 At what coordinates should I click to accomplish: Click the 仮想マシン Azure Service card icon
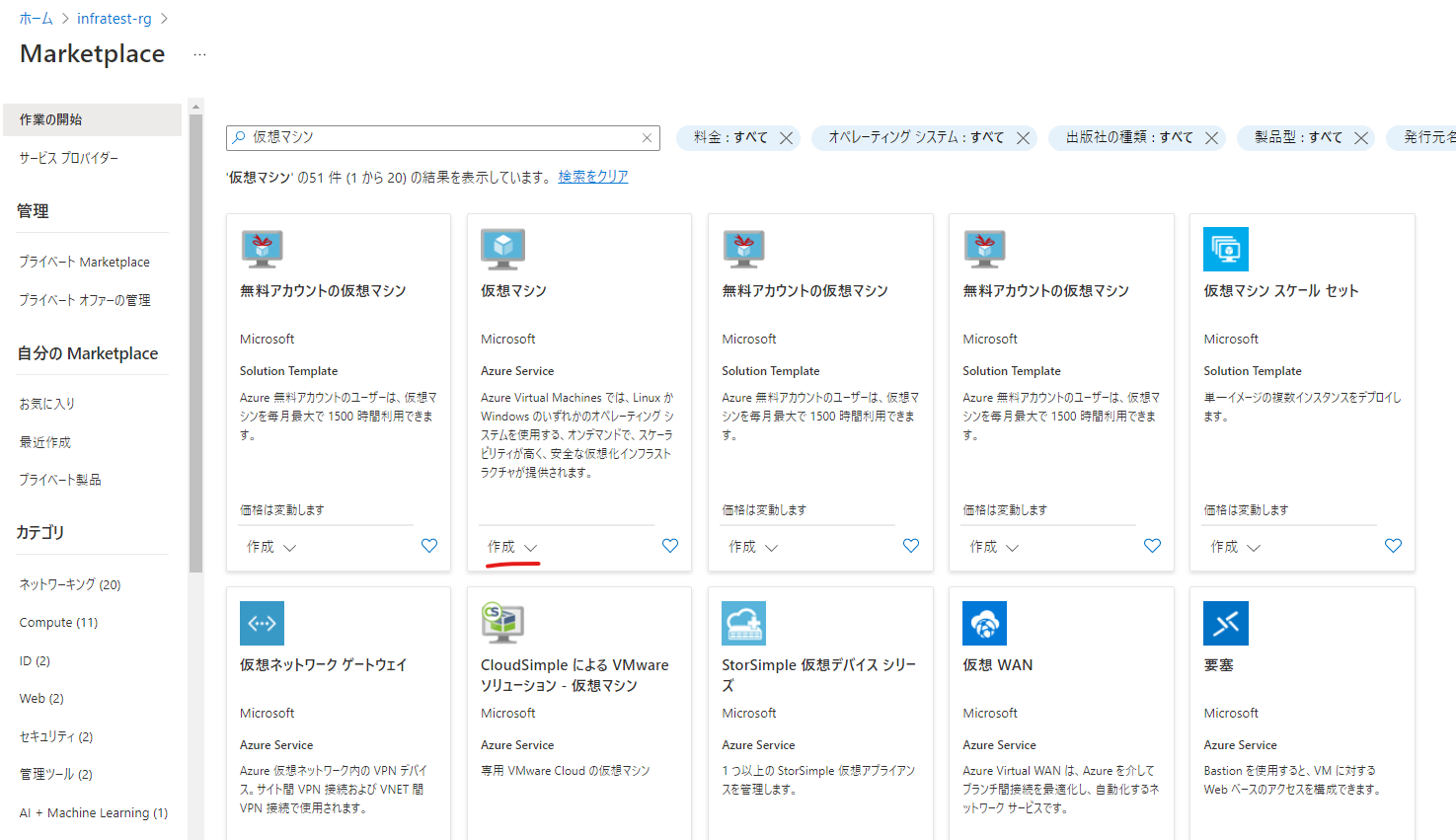point(503,249)
